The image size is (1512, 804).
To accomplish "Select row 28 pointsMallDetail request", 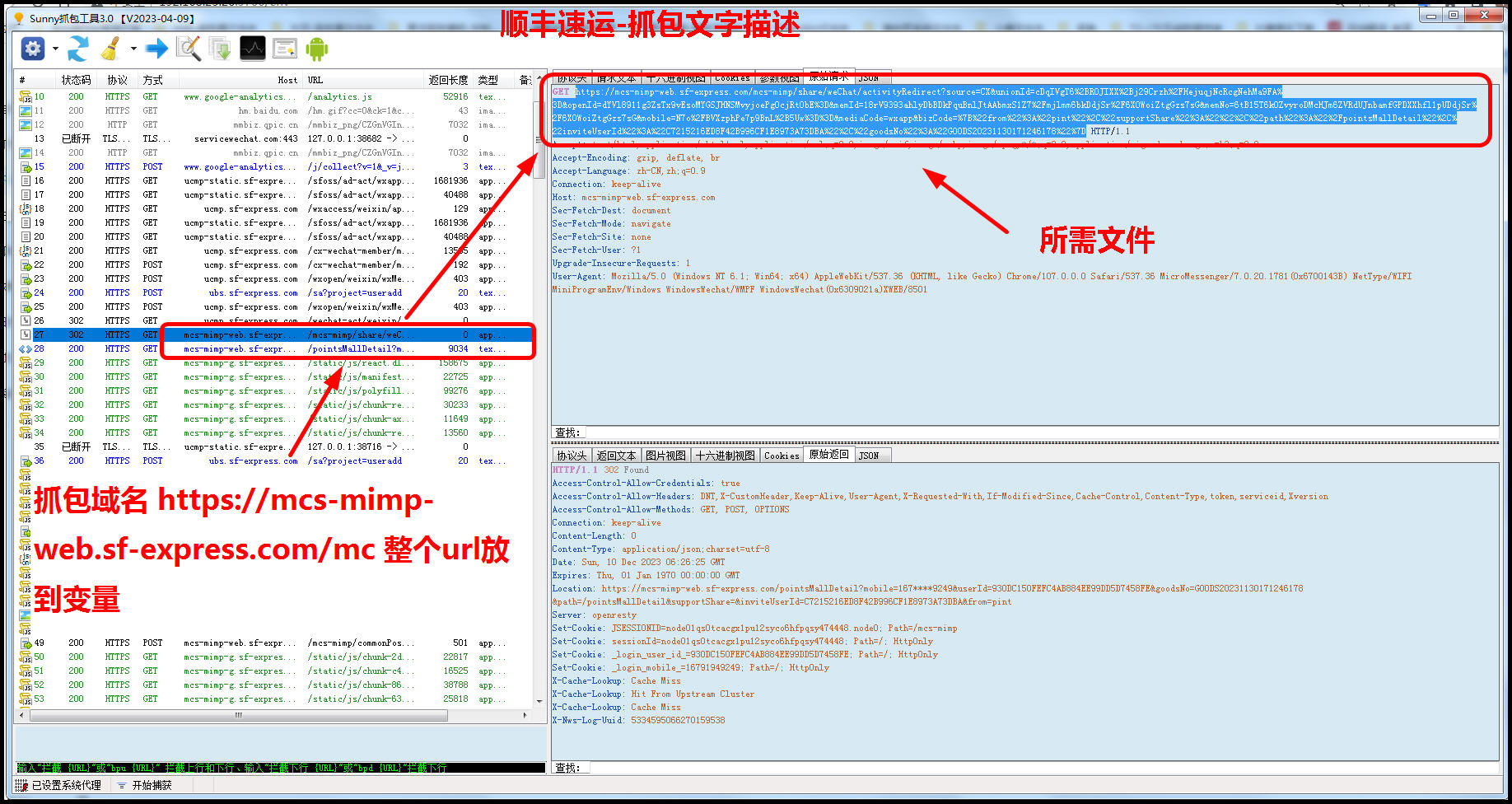I will 275,348.
